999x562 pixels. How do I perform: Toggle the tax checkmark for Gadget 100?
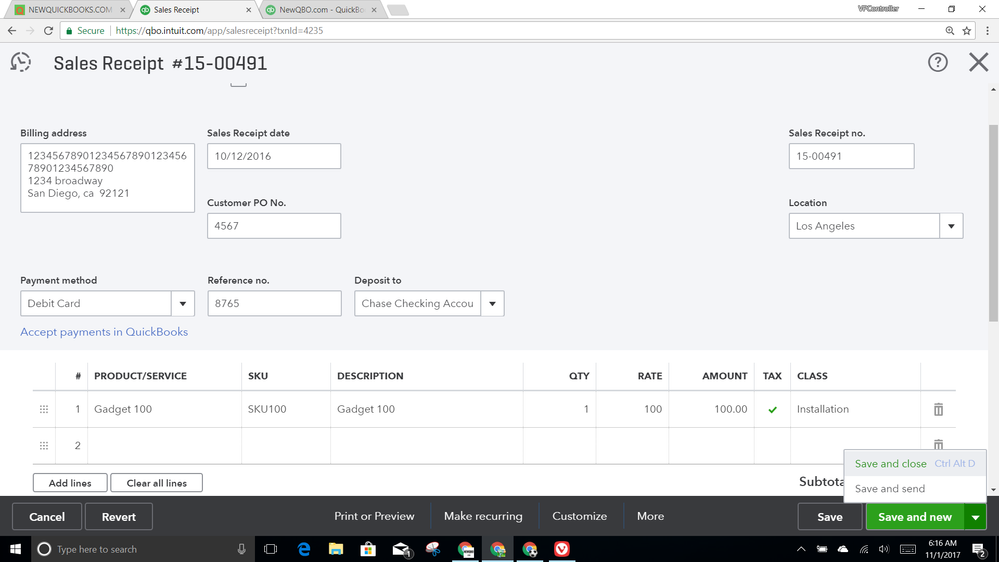coord(772,410)
